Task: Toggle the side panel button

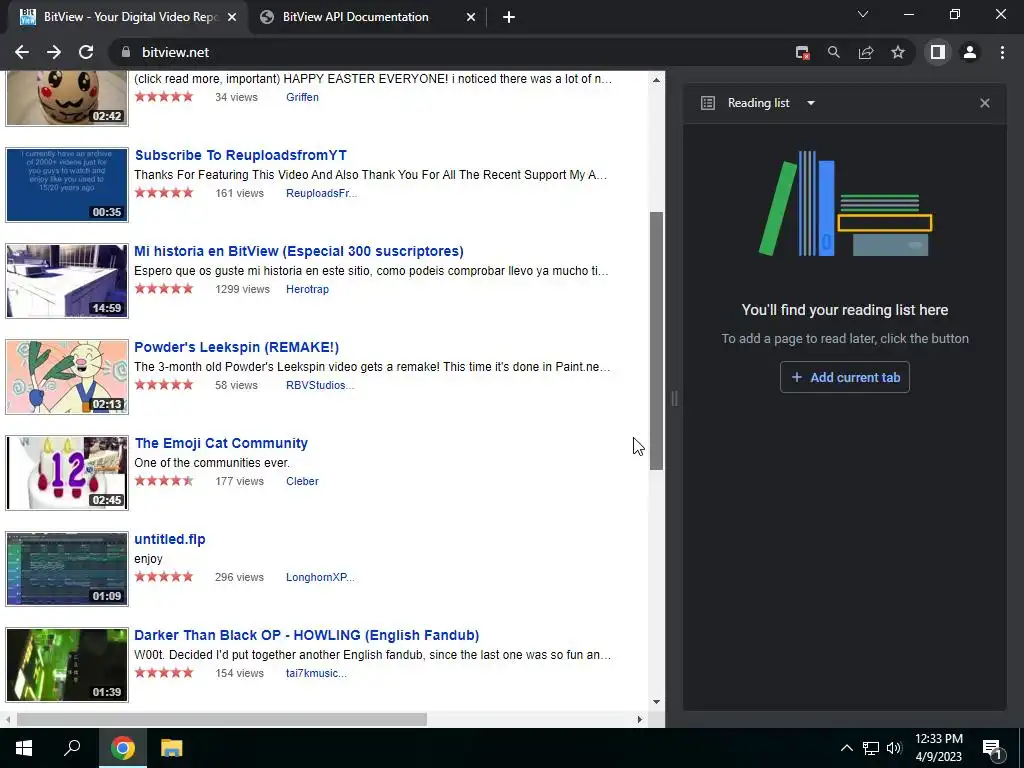Action: click(x=937, y=52)
